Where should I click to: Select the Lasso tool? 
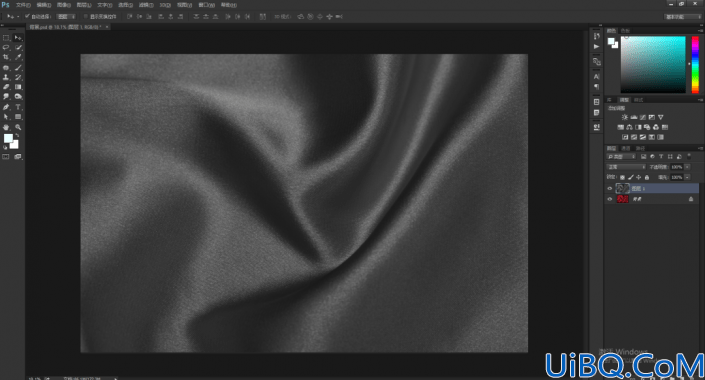[6, 47]
